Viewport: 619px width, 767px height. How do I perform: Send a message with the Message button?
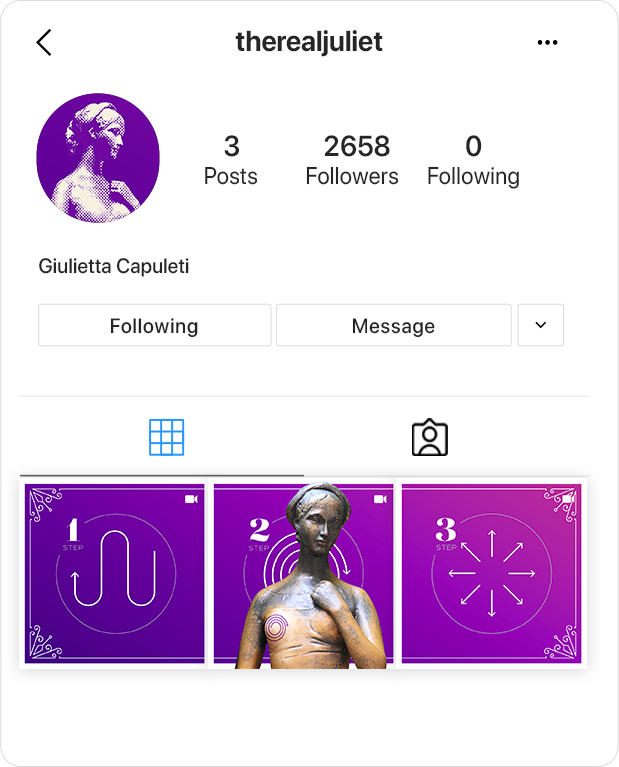(394, 325)
